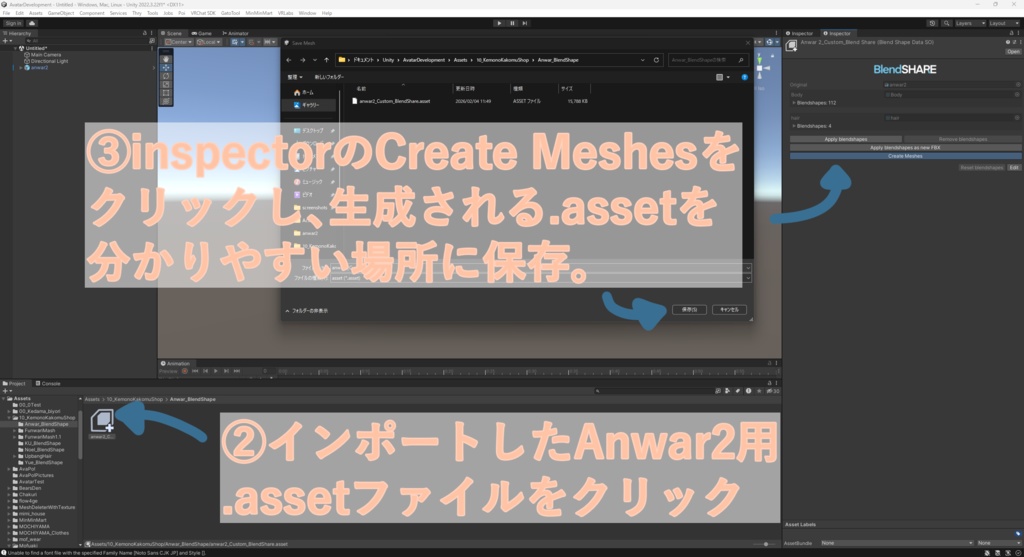Viewport: 1024px width, 557px height.
Task: Select the Move tool in Scene view
Action: click(166, 68)
